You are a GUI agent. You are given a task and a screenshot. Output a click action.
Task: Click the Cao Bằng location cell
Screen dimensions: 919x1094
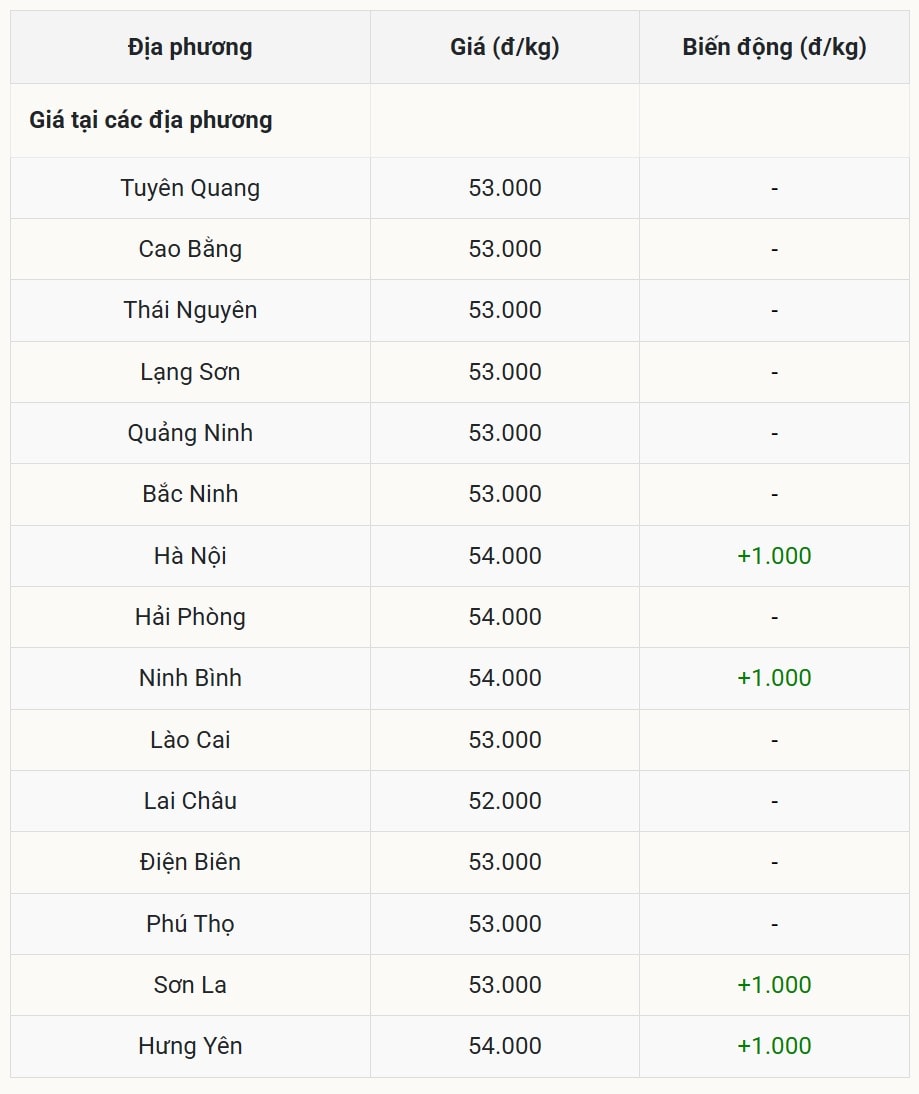point(190,249)
